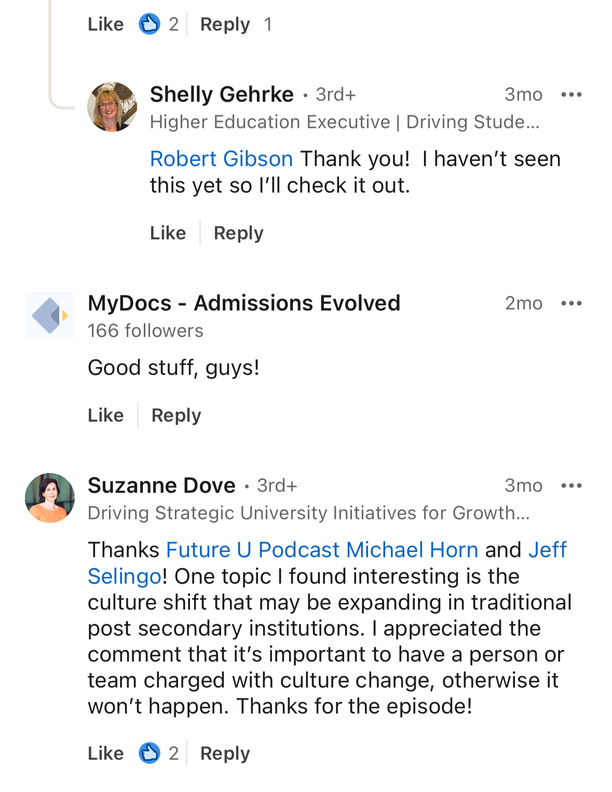This screenshot has height=792, width=612.
Task: Reply to Suzanne Dove's comment
Action: coord(225,754)
